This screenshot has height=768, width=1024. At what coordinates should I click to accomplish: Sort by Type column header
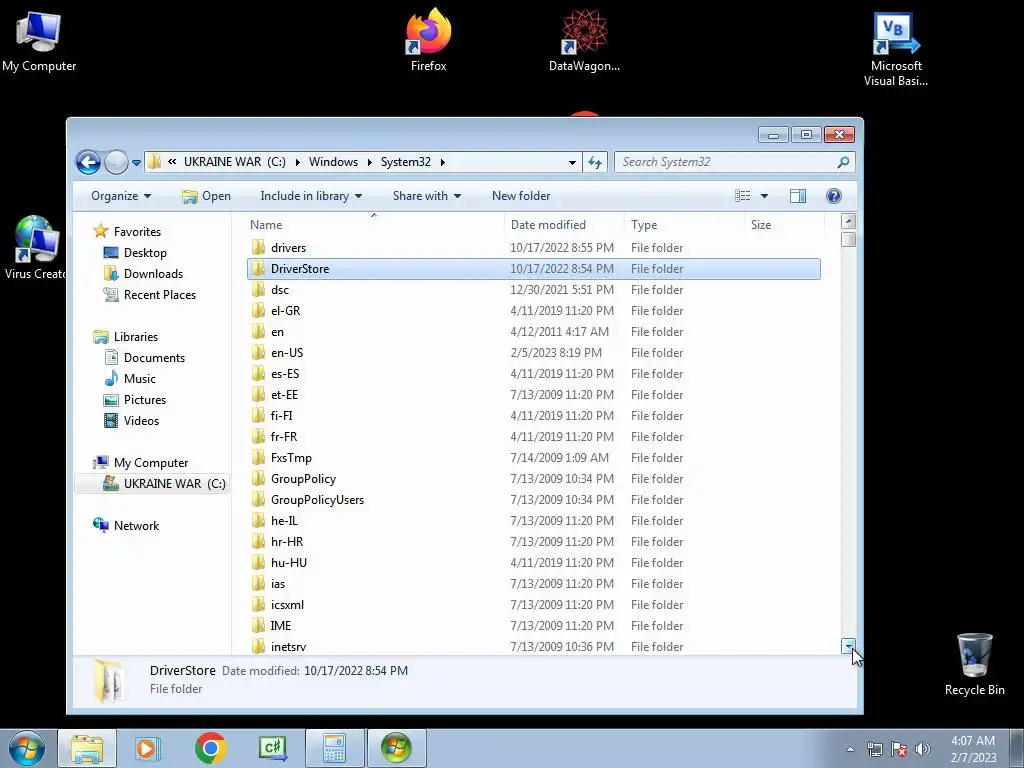(x=684, y=225)
